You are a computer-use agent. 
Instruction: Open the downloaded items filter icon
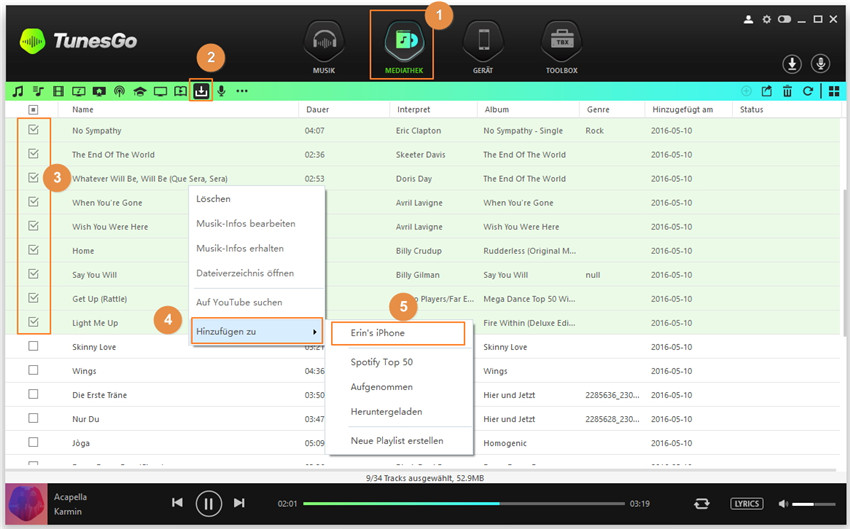tap(201, 91)
